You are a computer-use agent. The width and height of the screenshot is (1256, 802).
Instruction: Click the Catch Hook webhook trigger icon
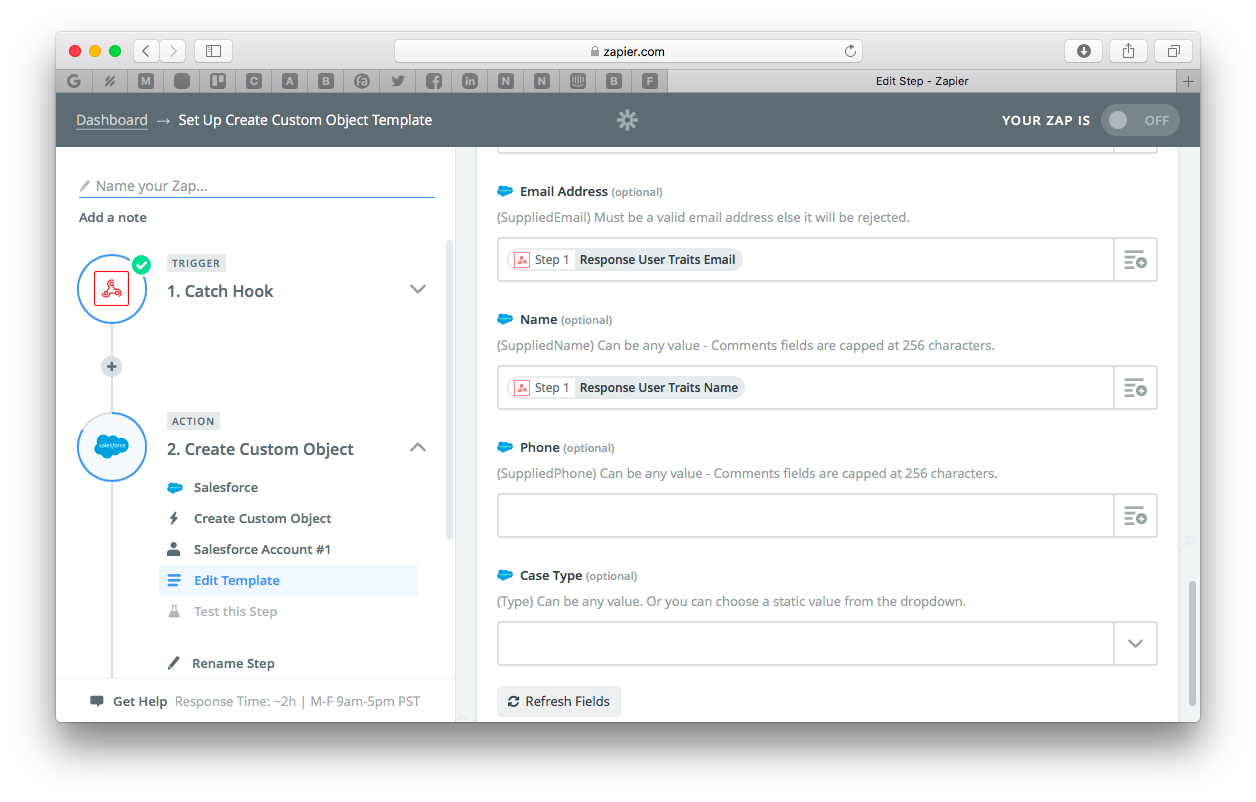click(x=112, y=289)
